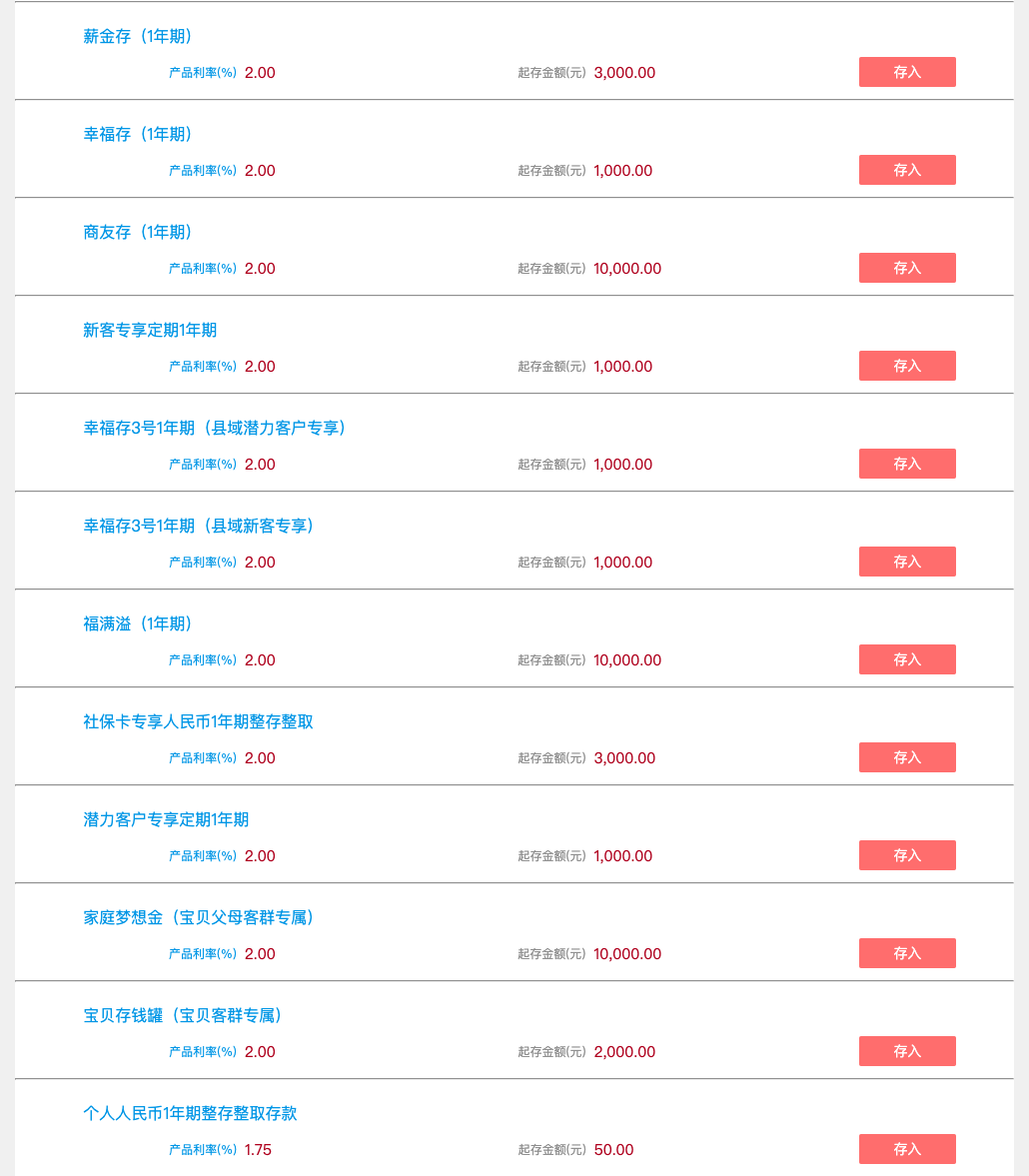Click 存入 for 幸福存3号1年期（县域新客专享）

(x=907, y=562)
